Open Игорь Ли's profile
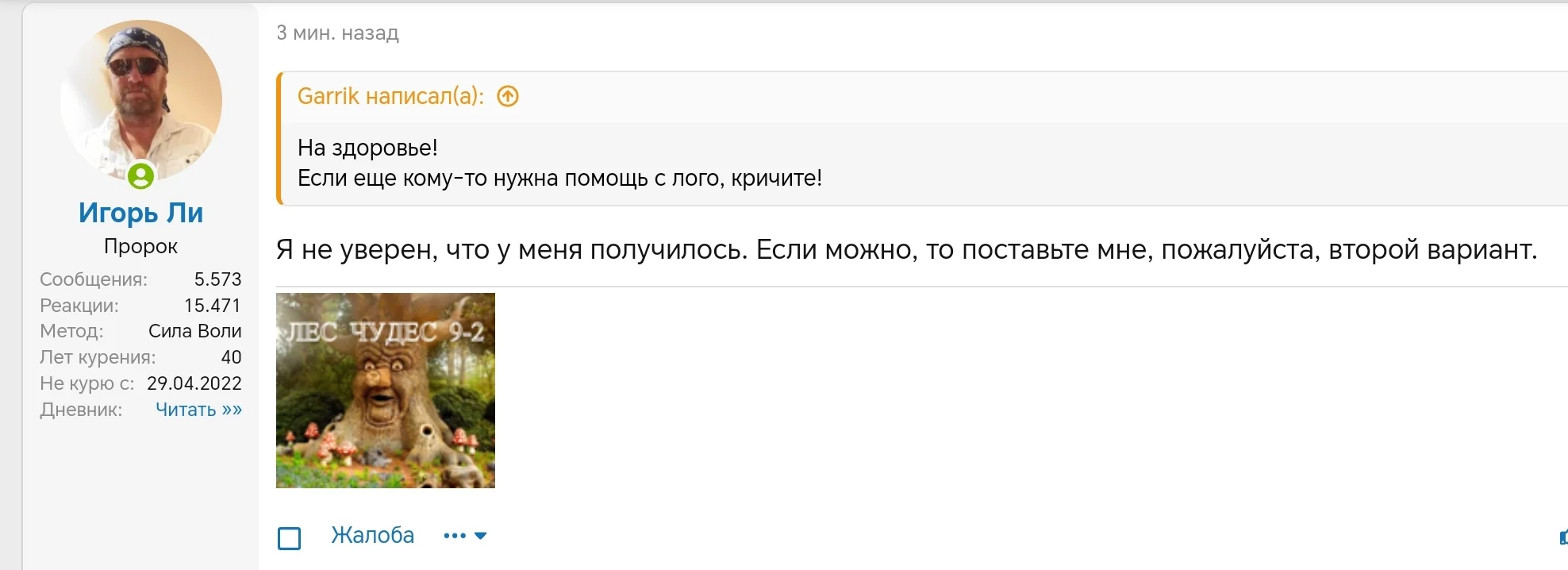 (x=140, y=213)
